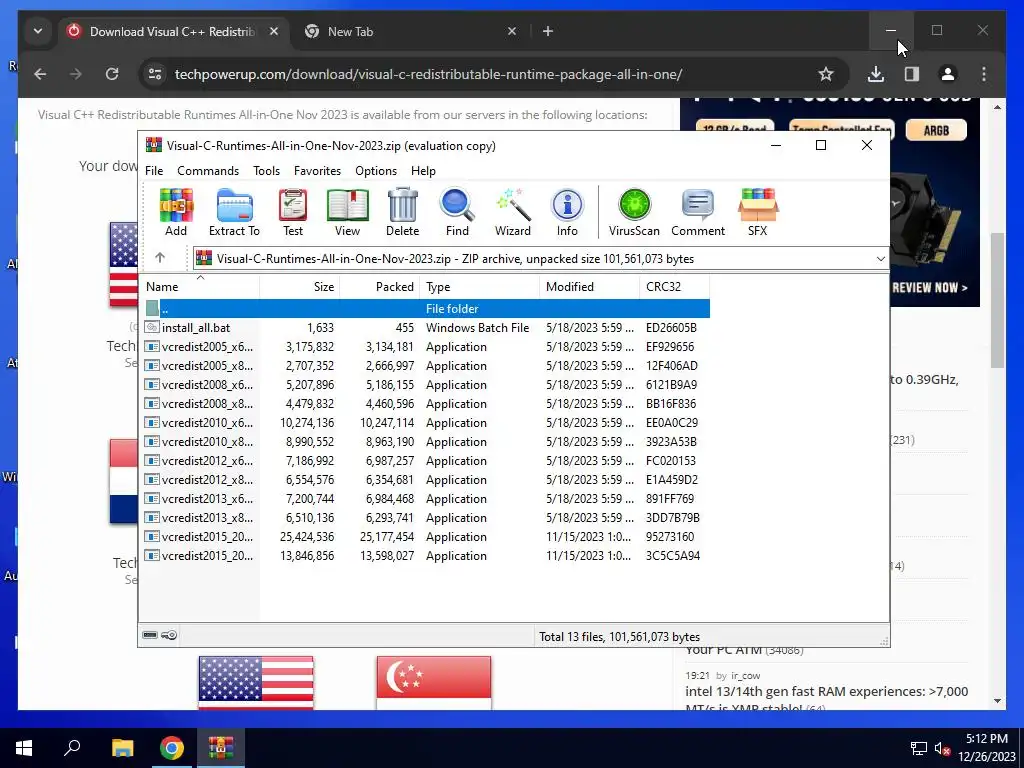Open Chrome tab search dropdown
Viewport: 1024px width, 768px height.
(38, 31)
